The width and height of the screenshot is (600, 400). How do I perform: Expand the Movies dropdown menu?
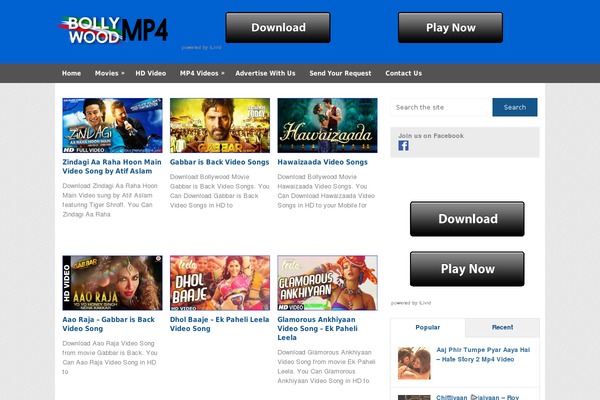109,73
